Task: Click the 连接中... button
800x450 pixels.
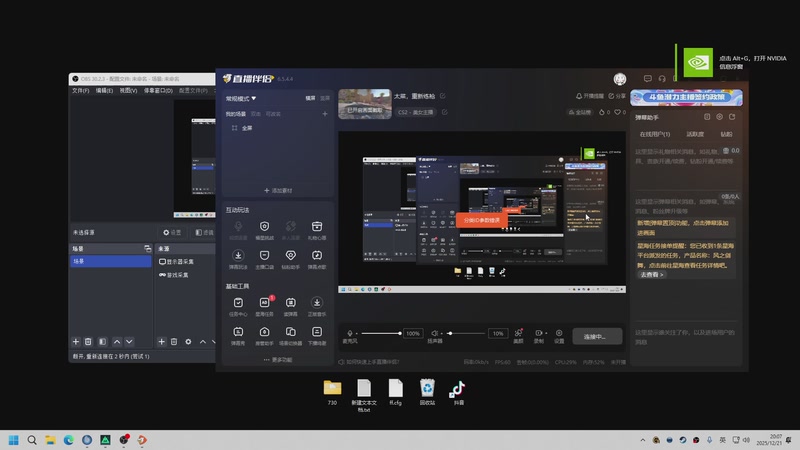Action: click(597, 336)
